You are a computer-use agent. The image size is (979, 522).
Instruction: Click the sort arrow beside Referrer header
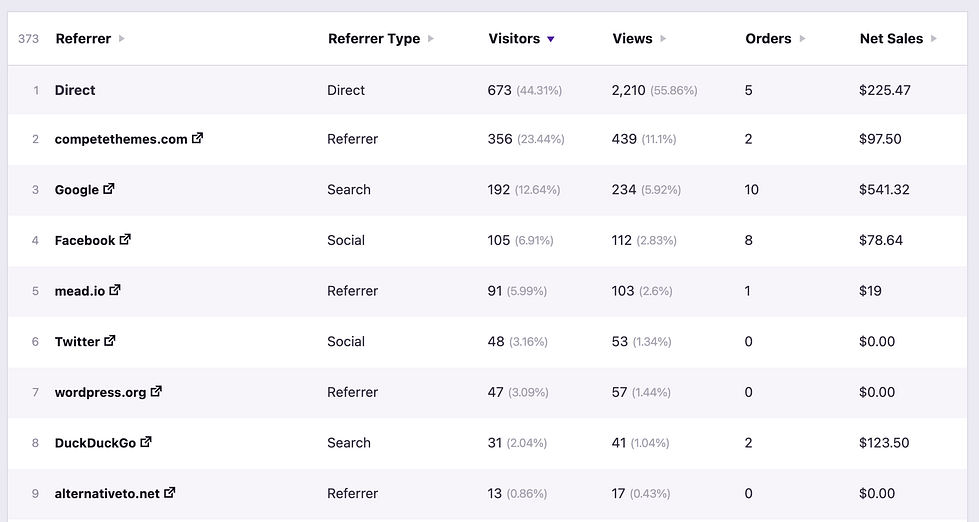pyautogui.click(x=122, y=39)
